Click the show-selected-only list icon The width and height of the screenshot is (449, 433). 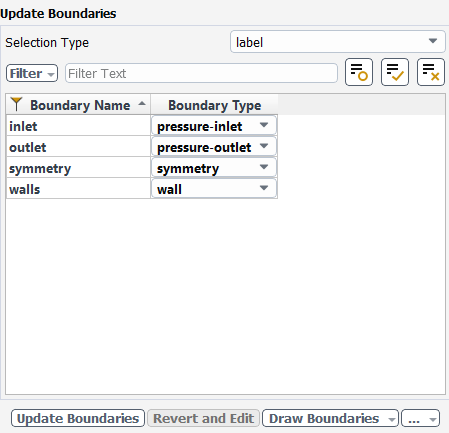coord(359,72)
